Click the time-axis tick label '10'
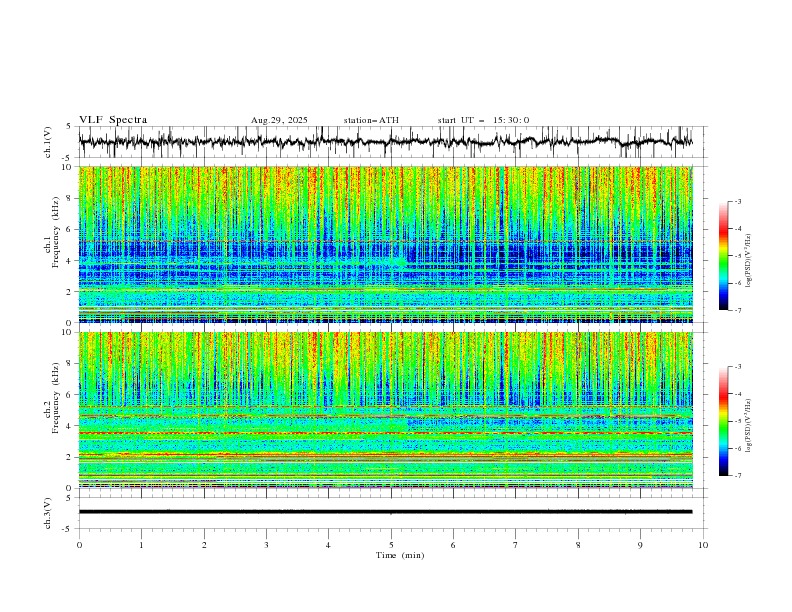This screenshot has width=792, height=612. click(703, 545)
